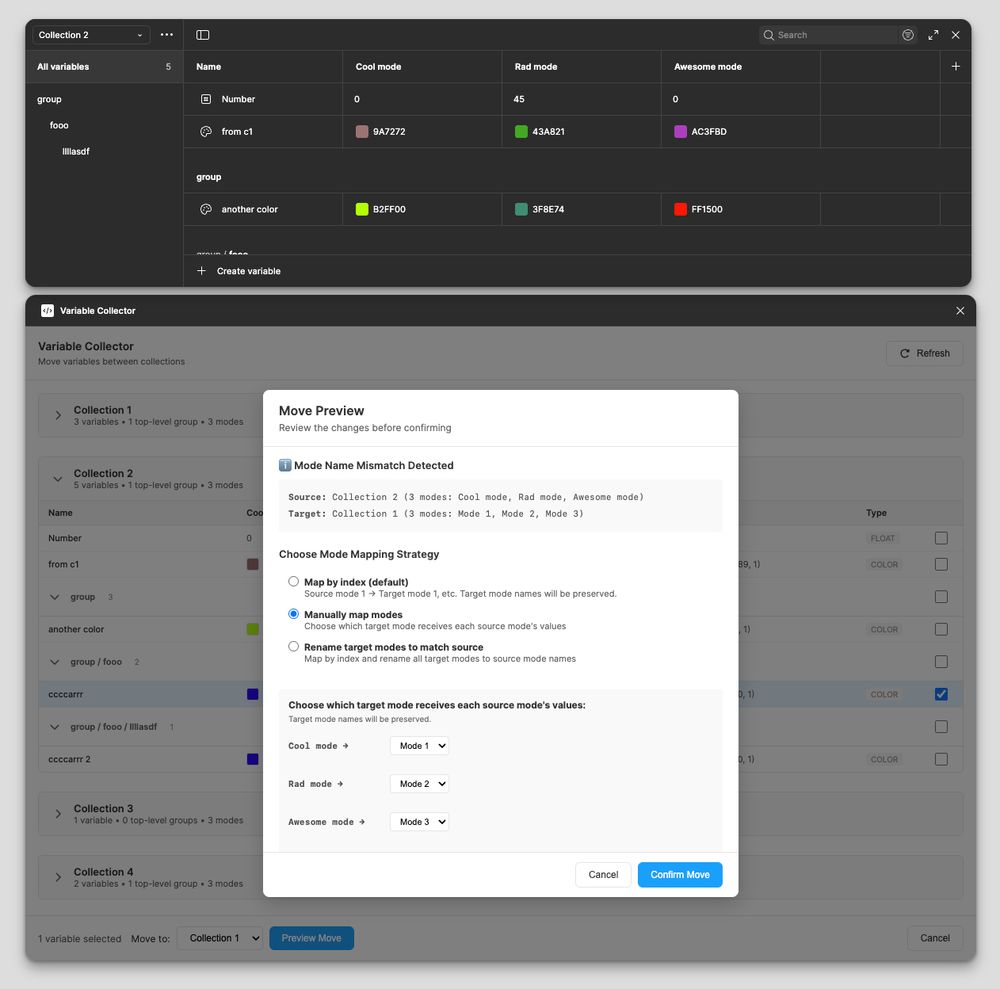The height and width of the screenshot is (989, 1000).
Task: Select All variables in sidebar
Action: (x=104, y=67)
